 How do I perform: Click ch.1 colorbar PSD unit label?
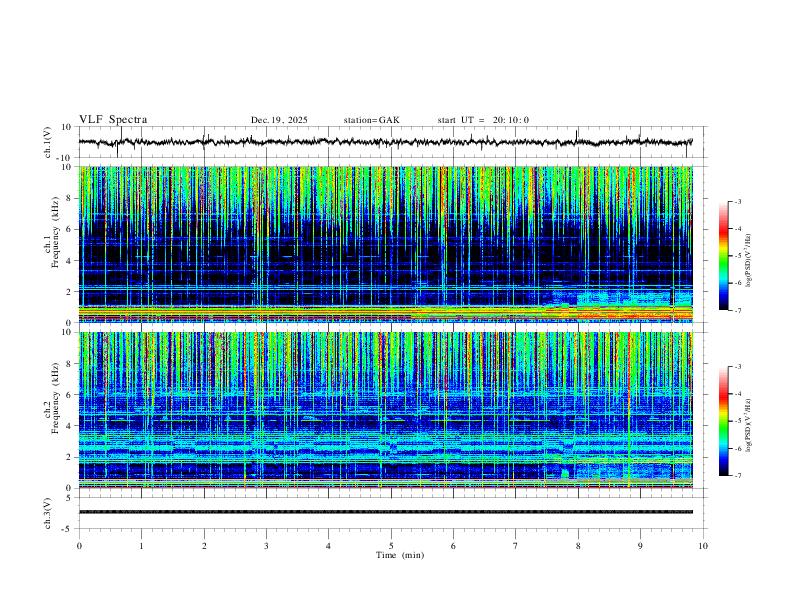coord(748,261)
